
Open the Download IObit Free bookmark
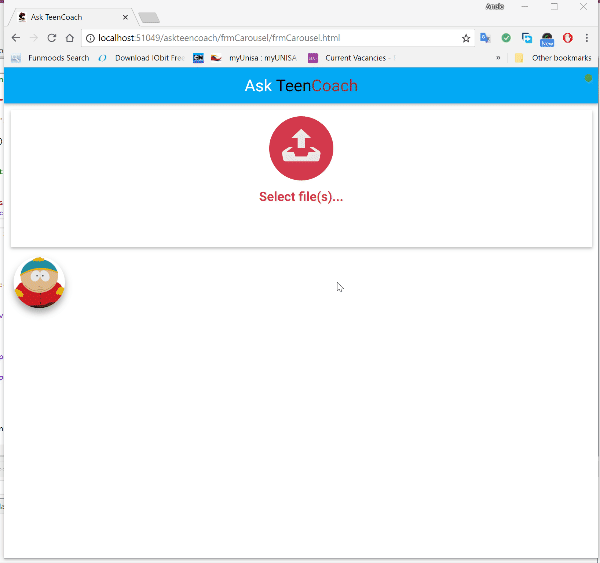click(141, 58)
